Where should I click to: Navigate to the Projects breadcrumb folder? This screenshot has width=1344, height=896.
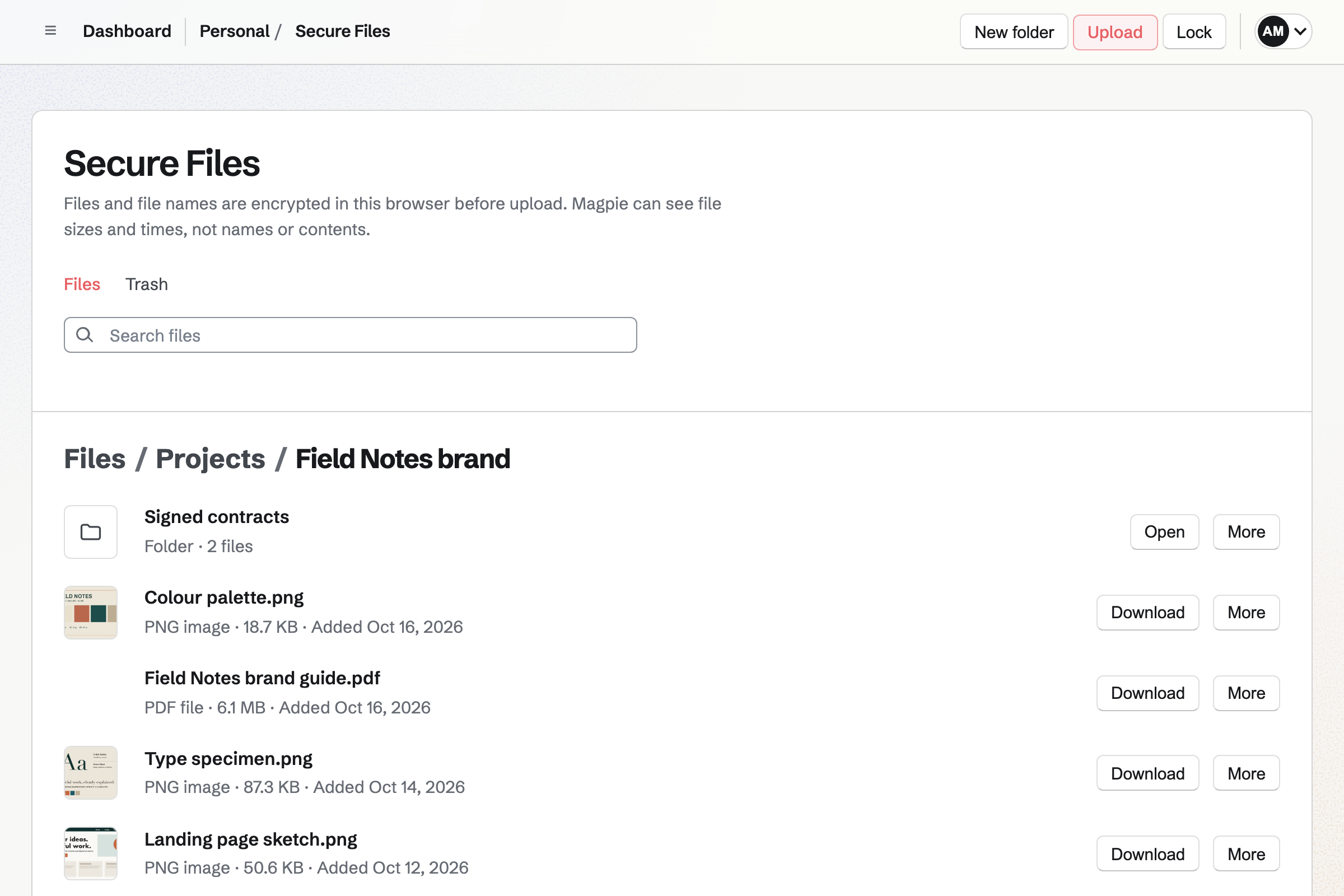pos(211,459)
